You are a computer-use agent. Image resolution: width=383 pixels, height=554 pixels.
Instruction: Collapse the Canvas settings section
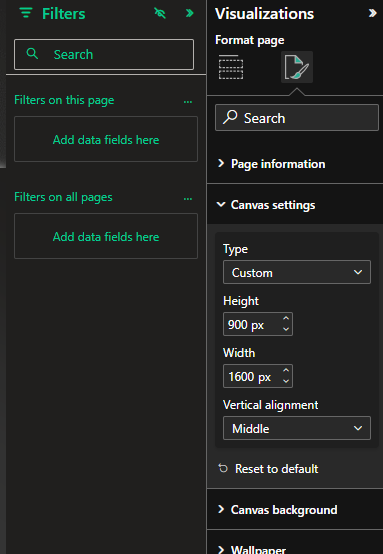(295, 205)
